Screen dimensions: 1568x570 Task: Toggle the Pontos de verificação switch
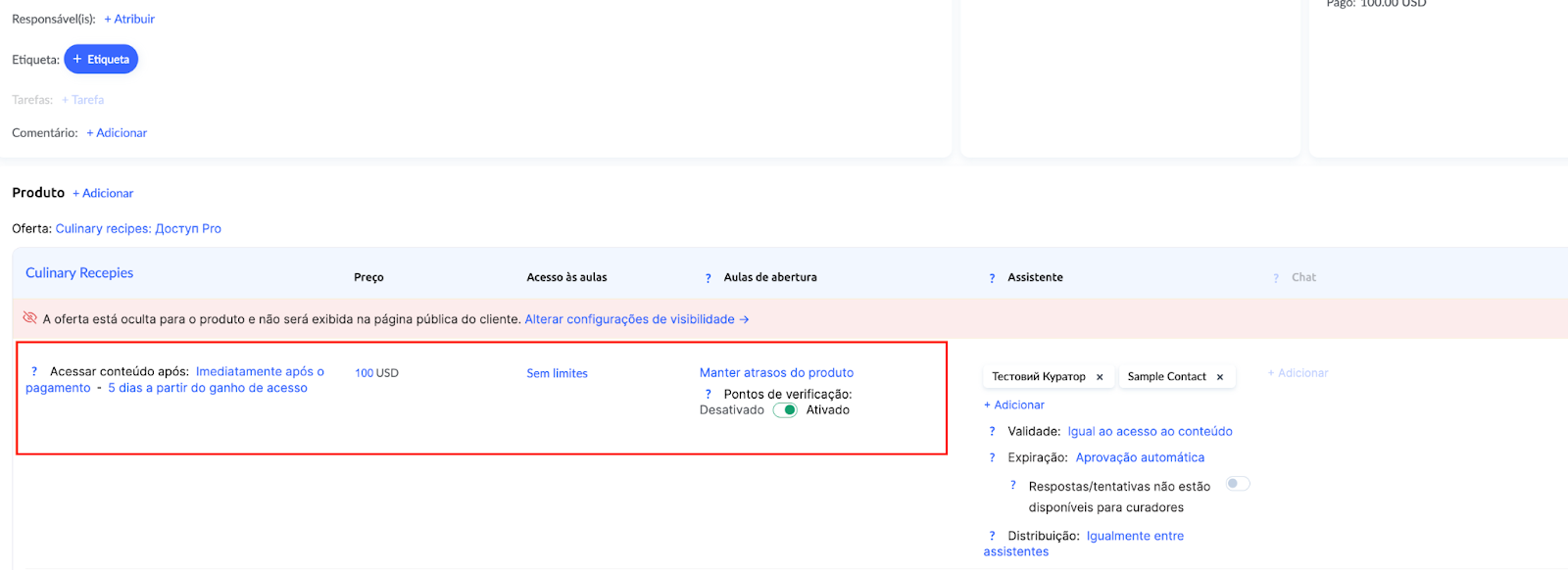click(785, 410)
